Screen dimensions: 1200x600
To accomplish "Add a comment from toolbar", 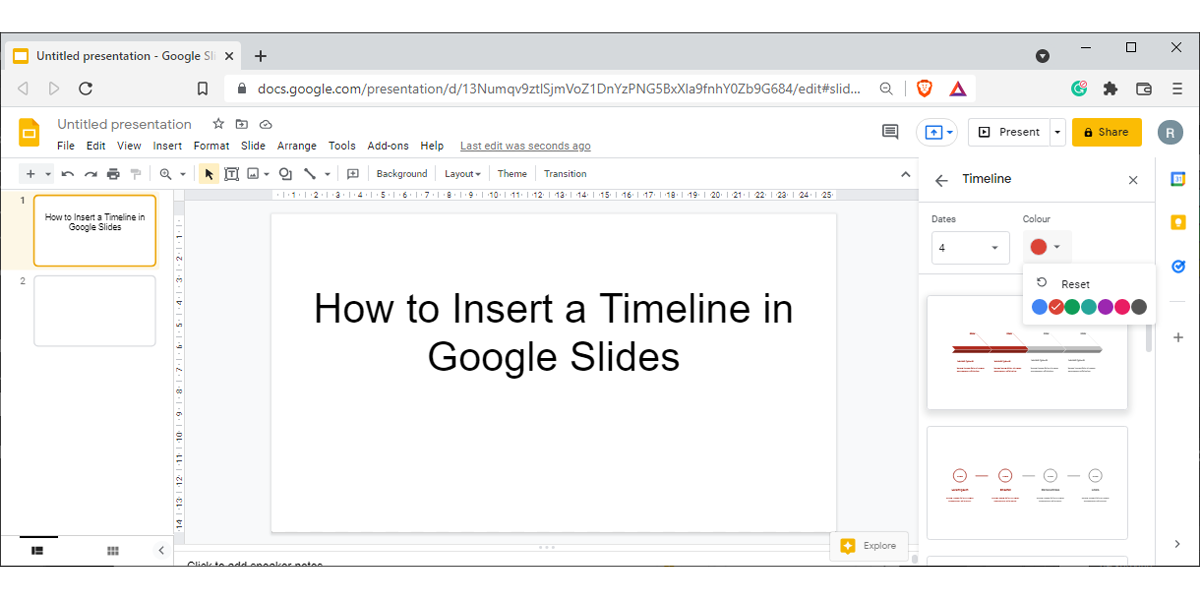I will pyautogui.click(x=352, y=174).
